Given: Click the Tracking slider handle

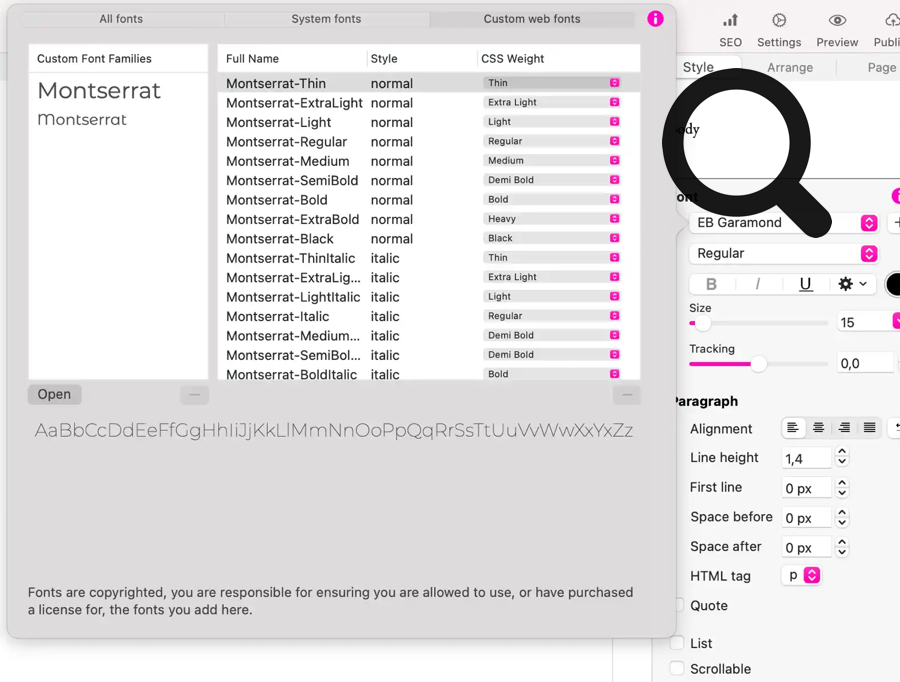Looking at the screenshot, I should pyautogui.click(x=759, y=364).
